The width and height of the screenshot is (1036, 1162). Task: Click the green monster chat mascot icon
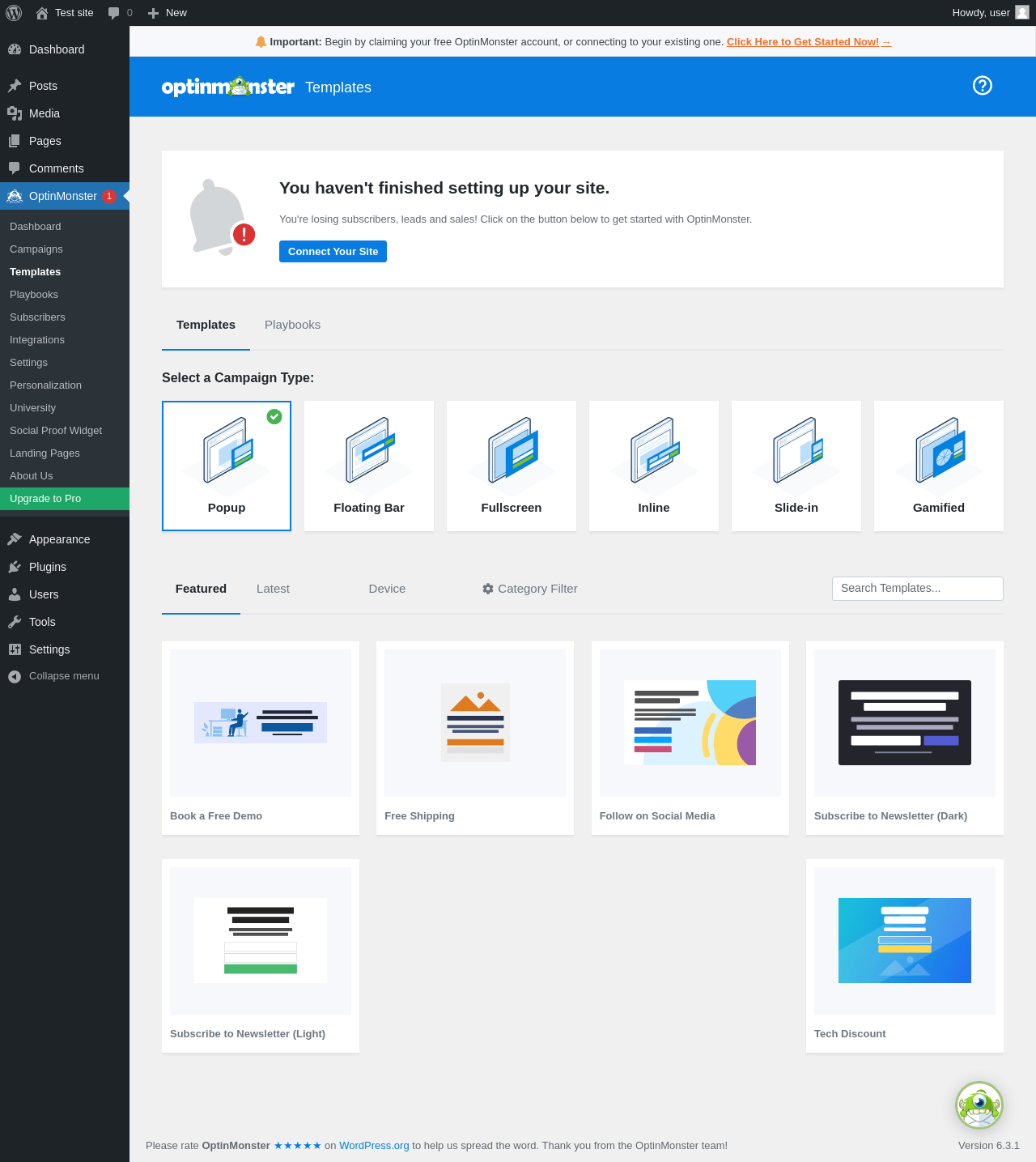tap(979, 1105)
